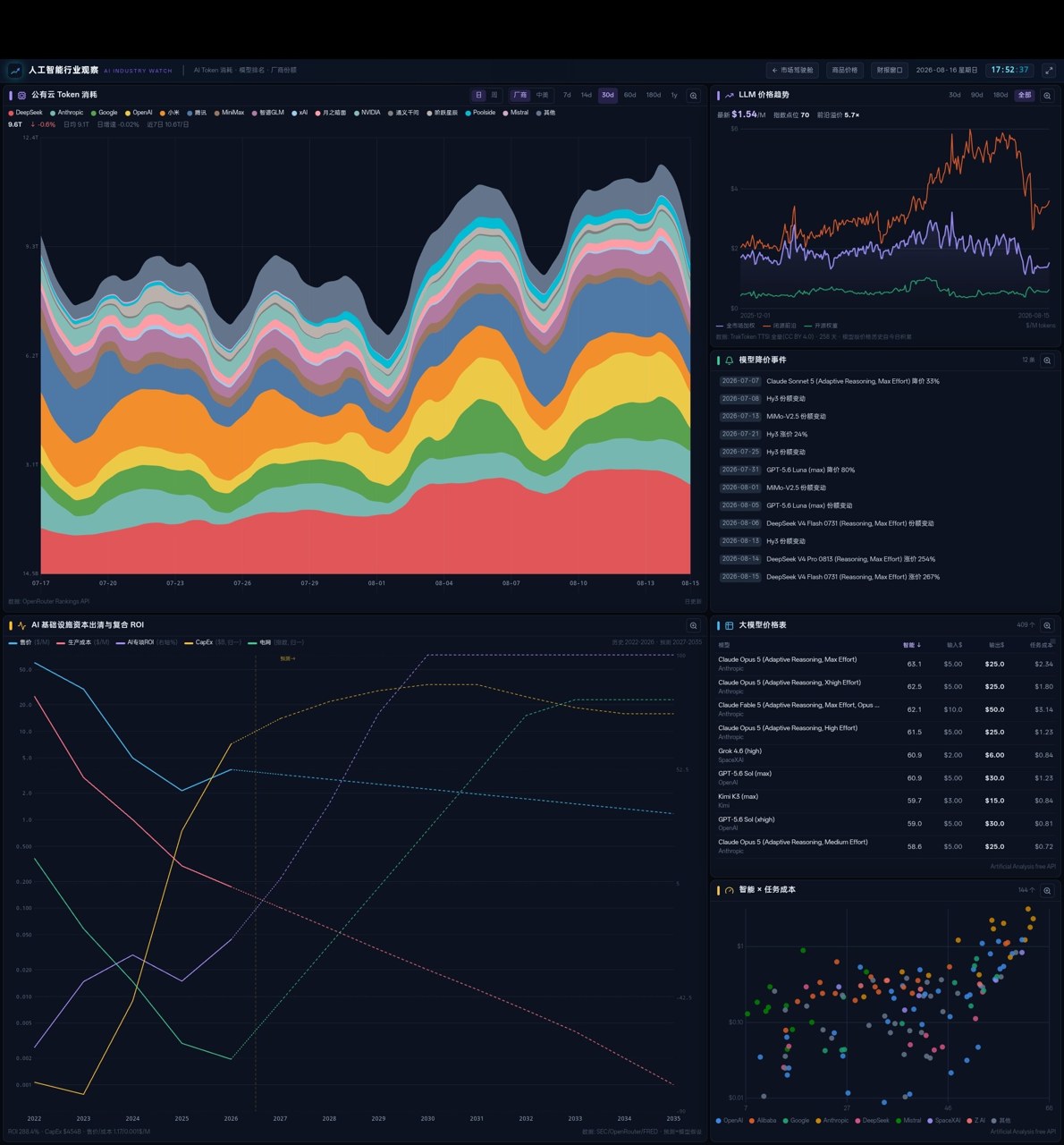Open the 财报窗口 page

pos(890,70)
